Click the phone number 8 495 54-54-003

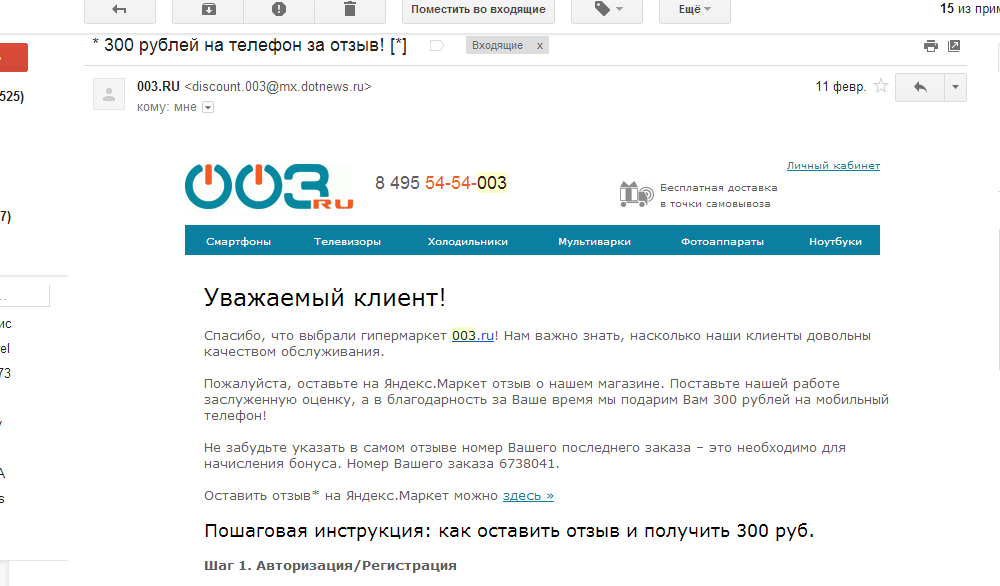point(441,183)
